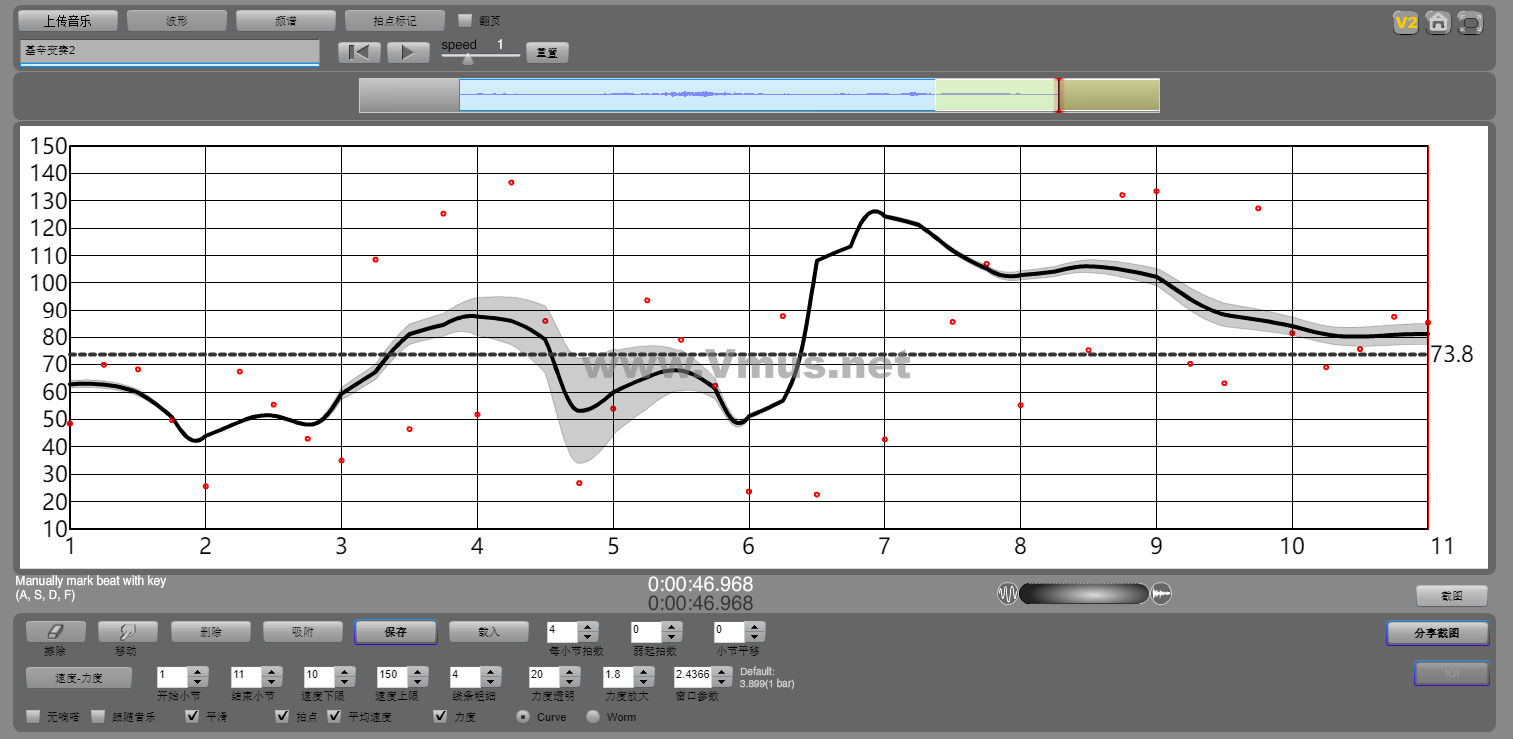This screenshot has height=739, width=1513.
Task: Rewind to start with skip-back button
Action: point(359,53)
